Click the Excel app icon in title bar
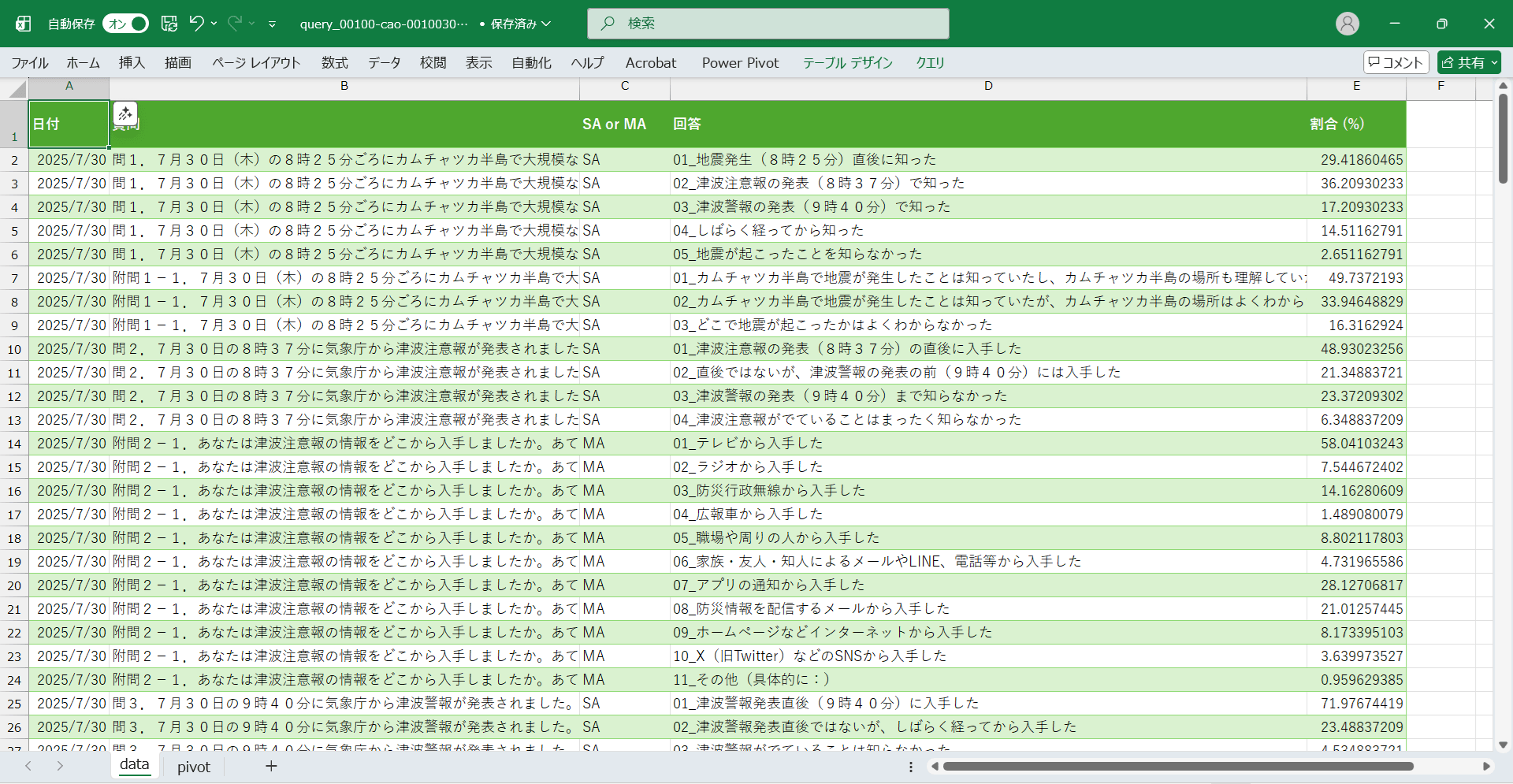Image resolution: width=1513 pixels, height=784 pixels. pyautogui.click(x=24, y=24)
